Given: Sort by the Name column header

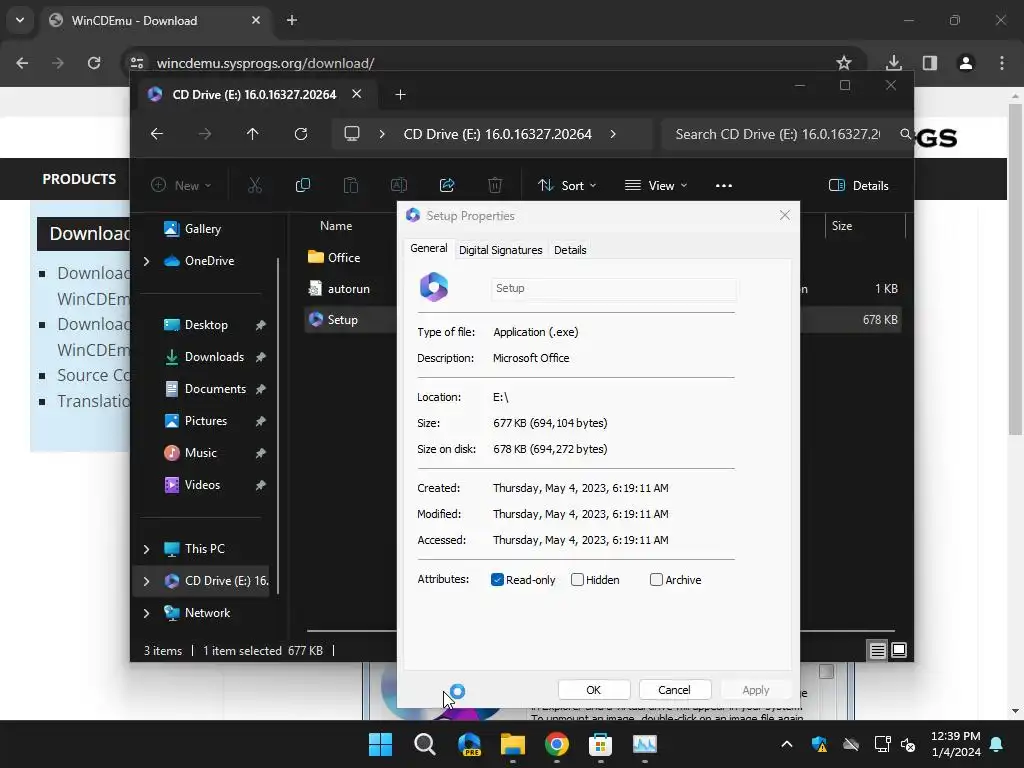Looking at the screenshot, I should click(x=336, y=226).
